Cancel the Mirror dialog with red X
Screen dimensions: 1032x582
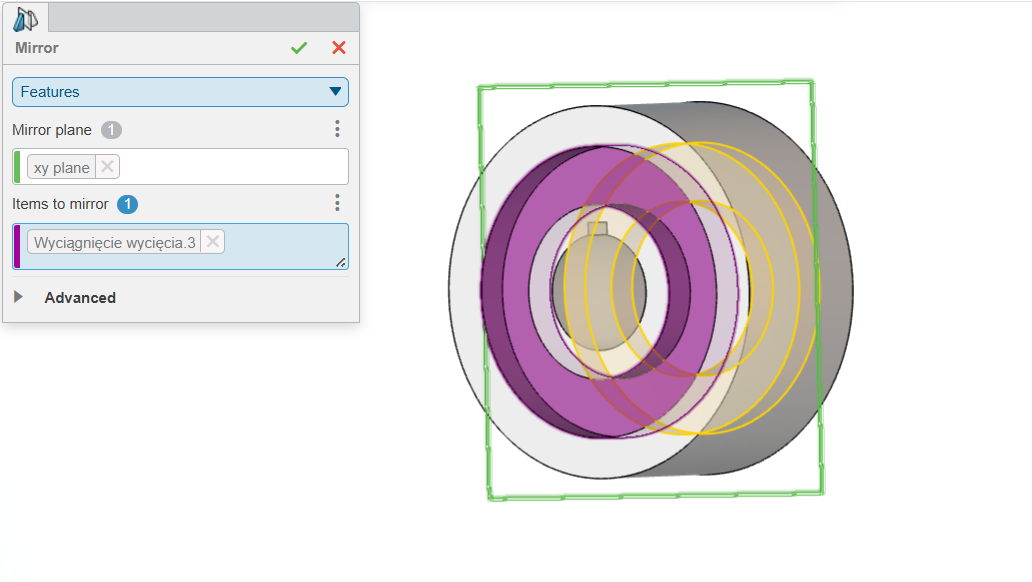[339, 48]
